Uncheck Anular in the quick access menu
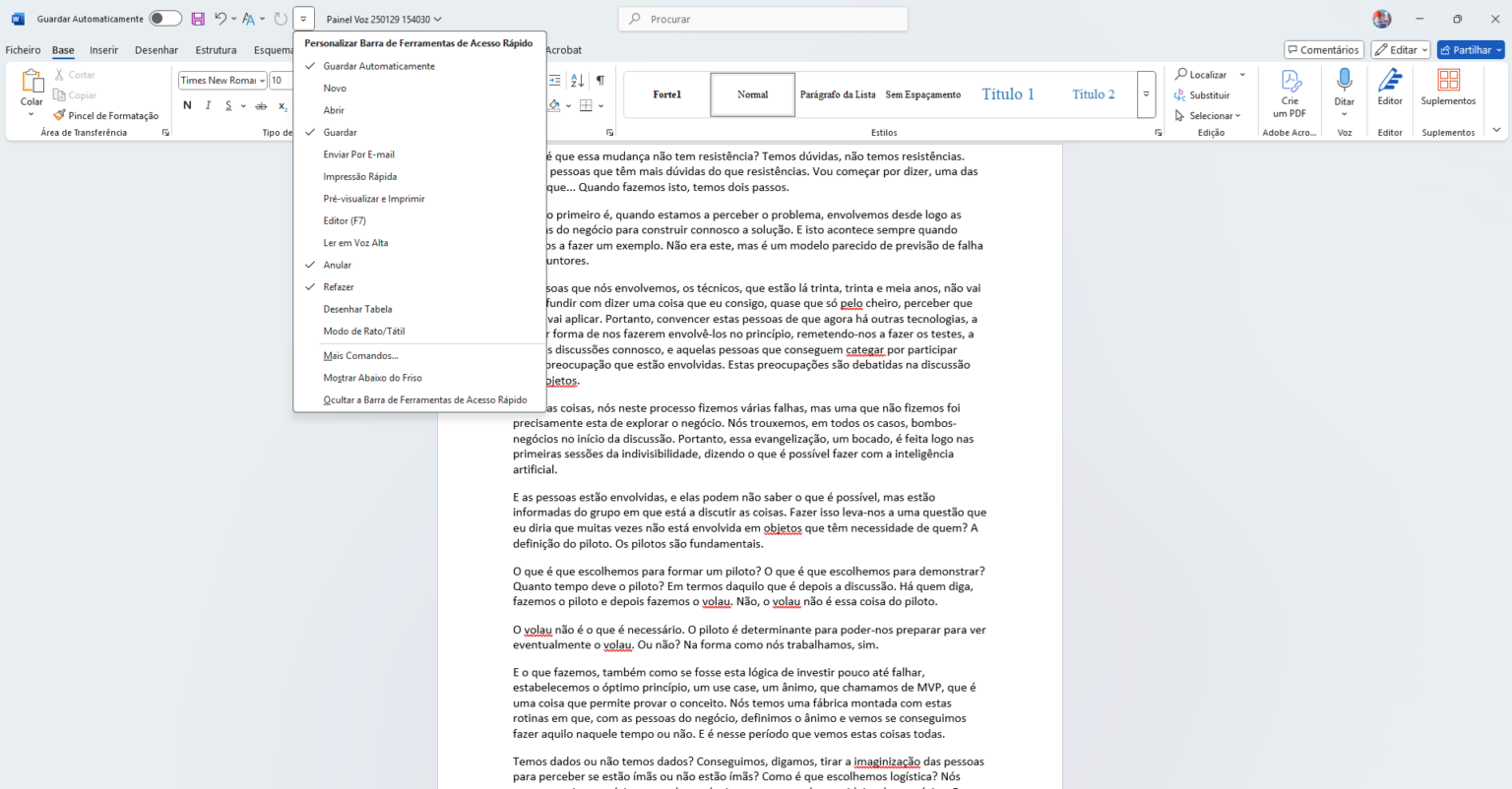This screenshot has width=1512, height=789. pos(419,265)
